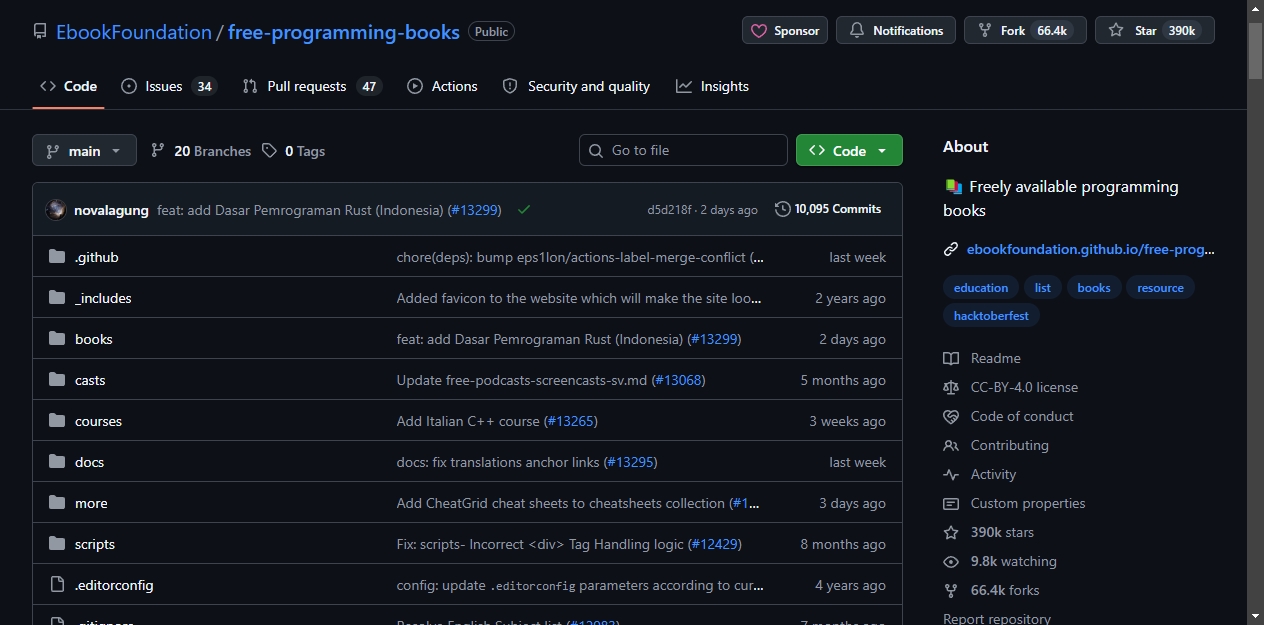1264x625 pixels.
Task: Click the fork icon on the Fork button
Action: (985, 31)
